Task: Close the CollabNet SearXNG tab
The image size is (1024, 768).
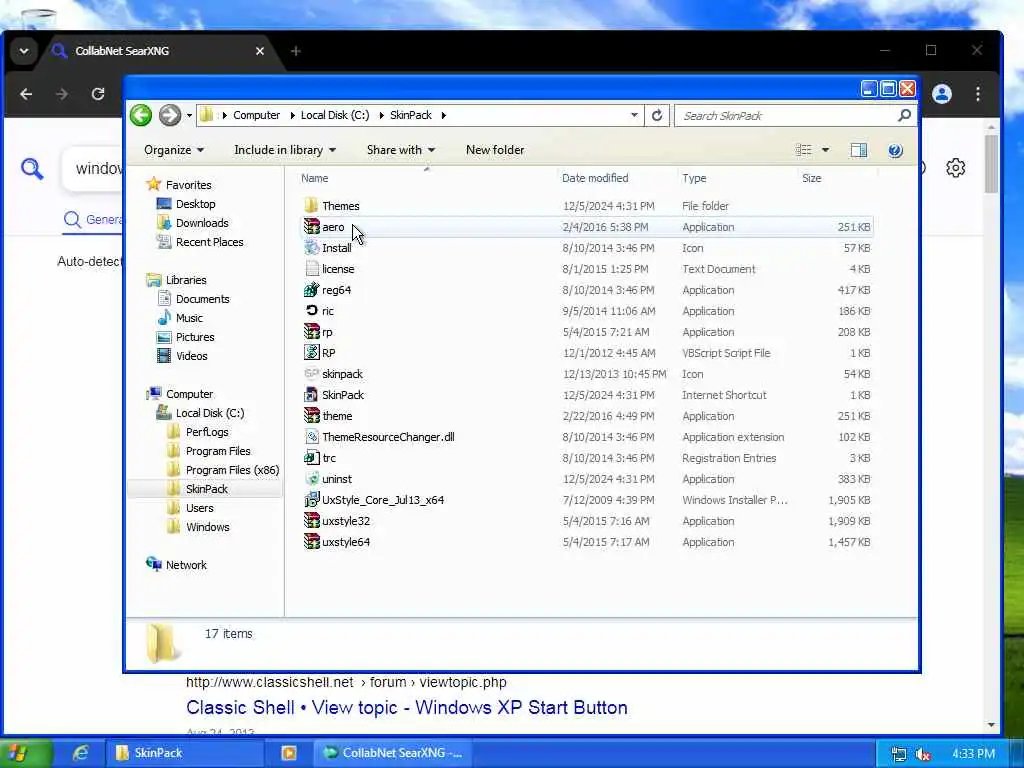Action: coord(260,51)
